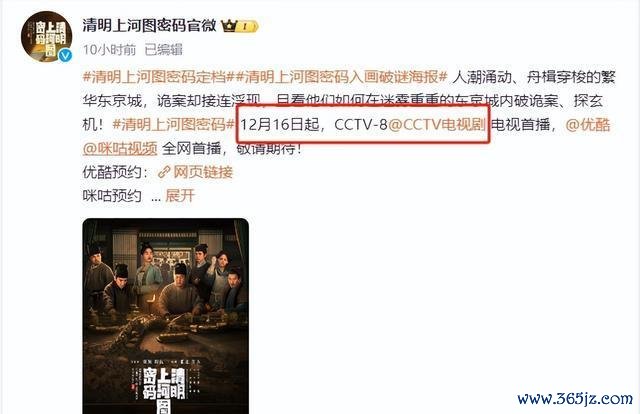640x414 pixels.
Task: Visit the @优酷 mention
Action: 588,125
